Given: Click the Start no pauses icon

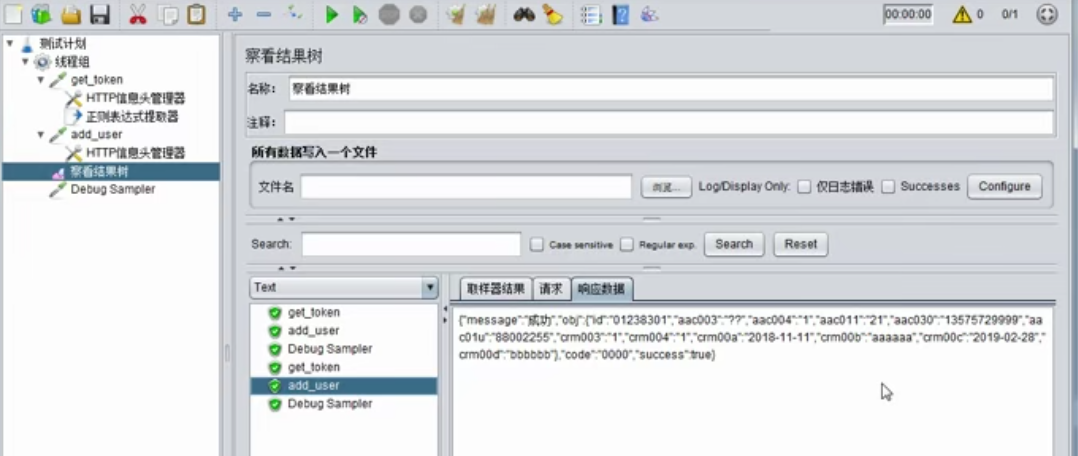Looking at the screenshot, I should [360, 14].
